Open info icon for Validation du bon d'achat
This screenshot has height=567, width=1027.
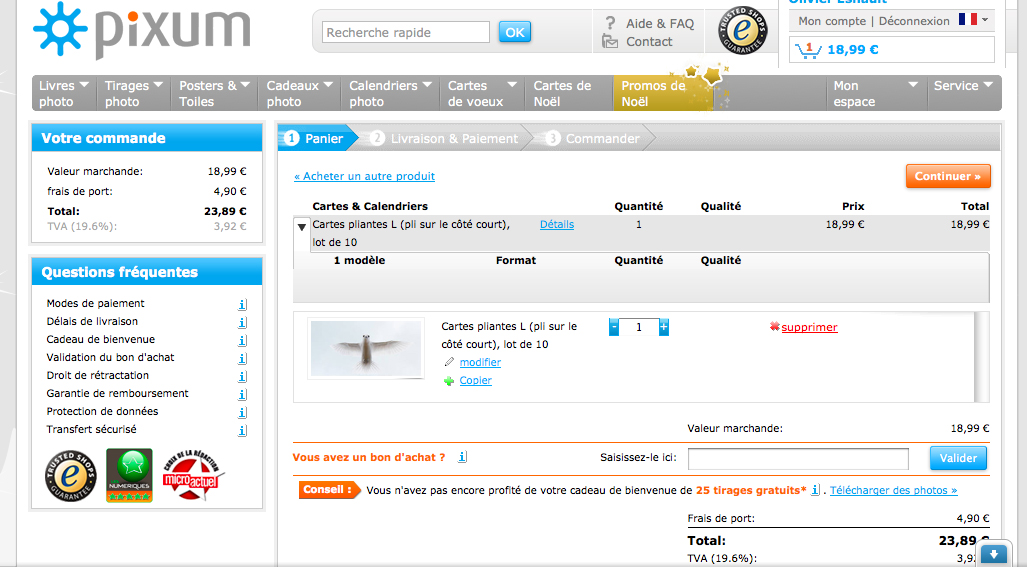pyautogui.click(x=242, y=358)
